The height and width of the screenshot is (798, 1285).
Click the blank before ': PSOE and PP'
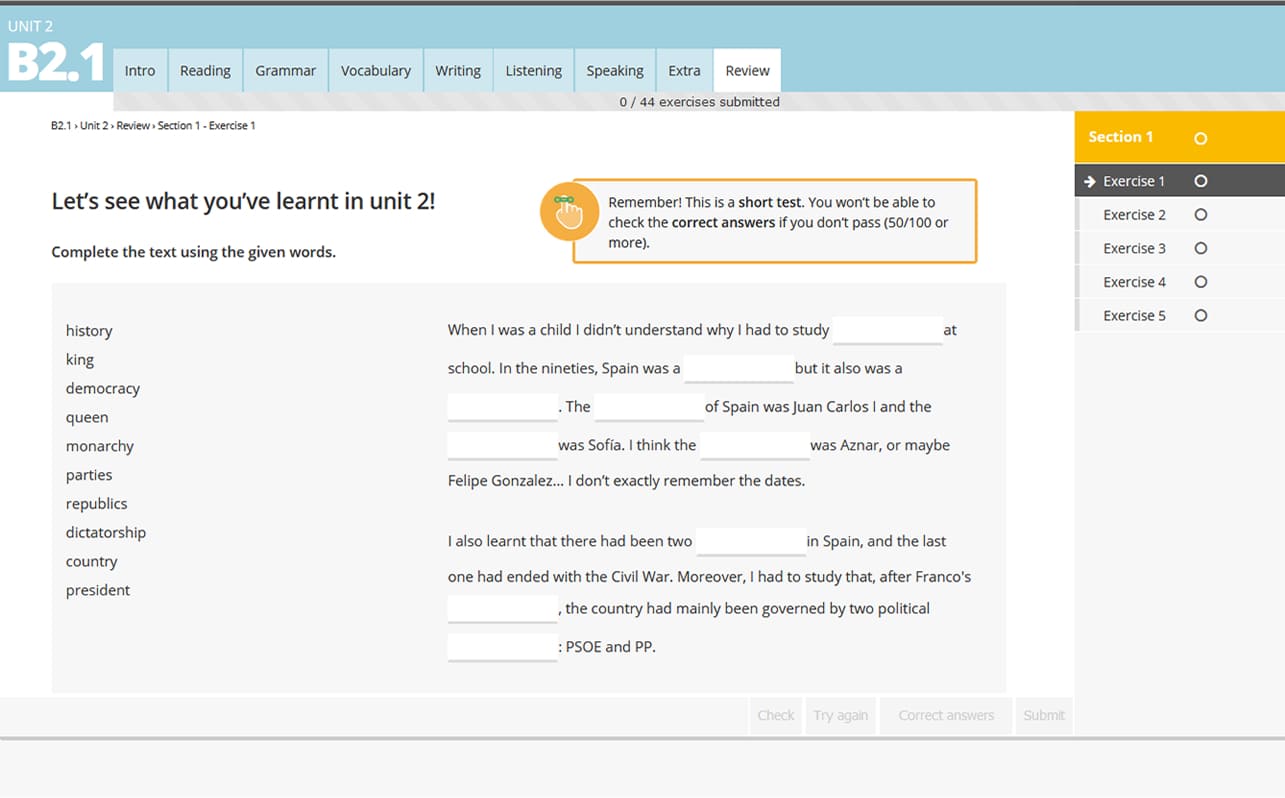pyautogui.click(x=502, y=647)
